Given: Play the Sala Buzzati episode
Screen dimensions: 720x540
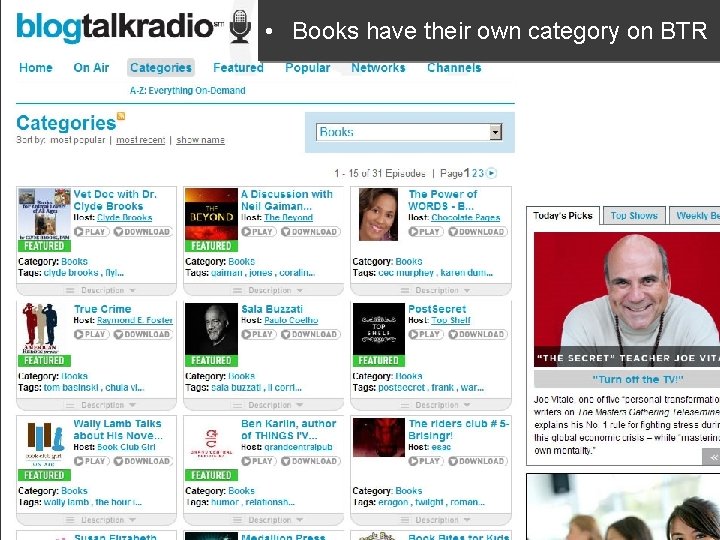Looking at the screenshot, I should [259, 334].
